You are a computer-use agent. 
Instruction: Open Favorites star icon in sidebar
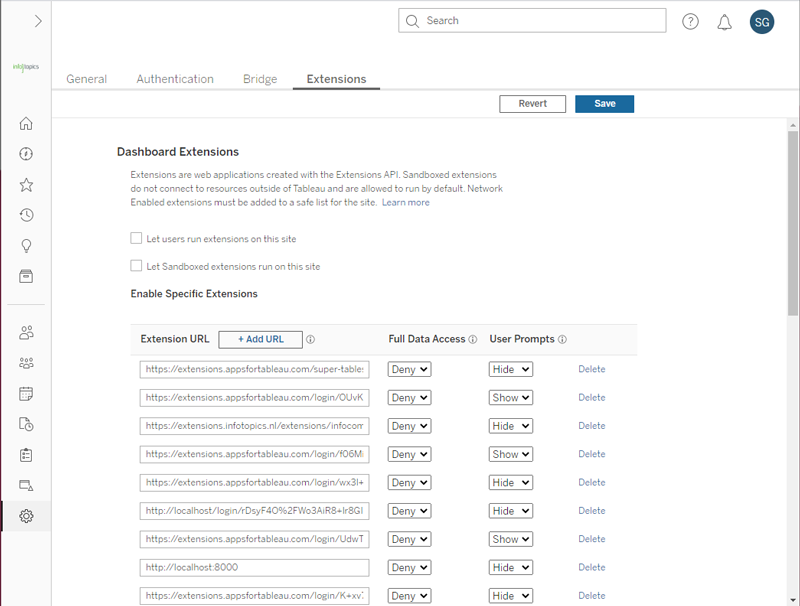click(26, 185)
